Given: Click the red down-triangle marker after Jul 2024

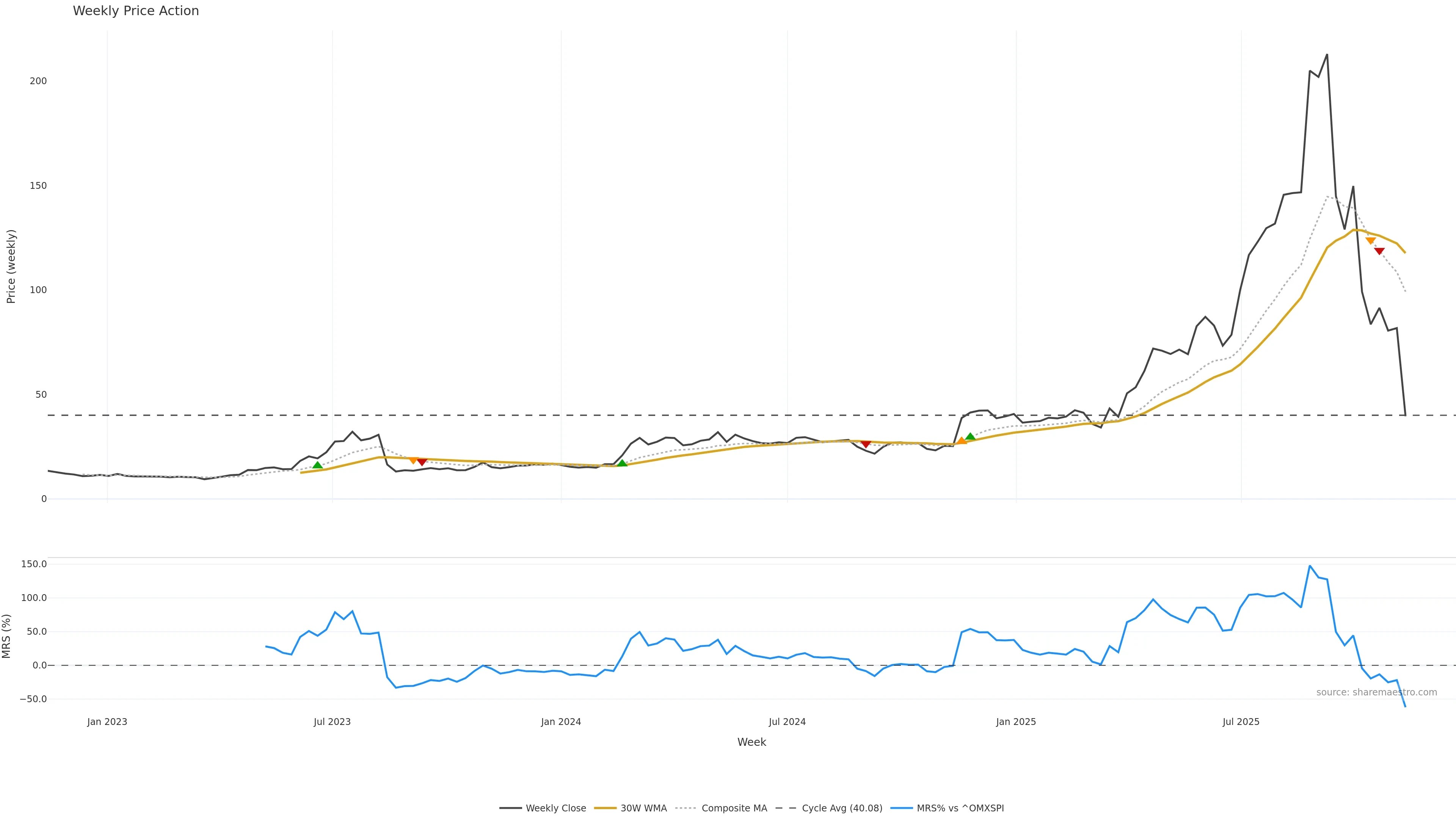Looking at the screenshot, I should (866, 444).
